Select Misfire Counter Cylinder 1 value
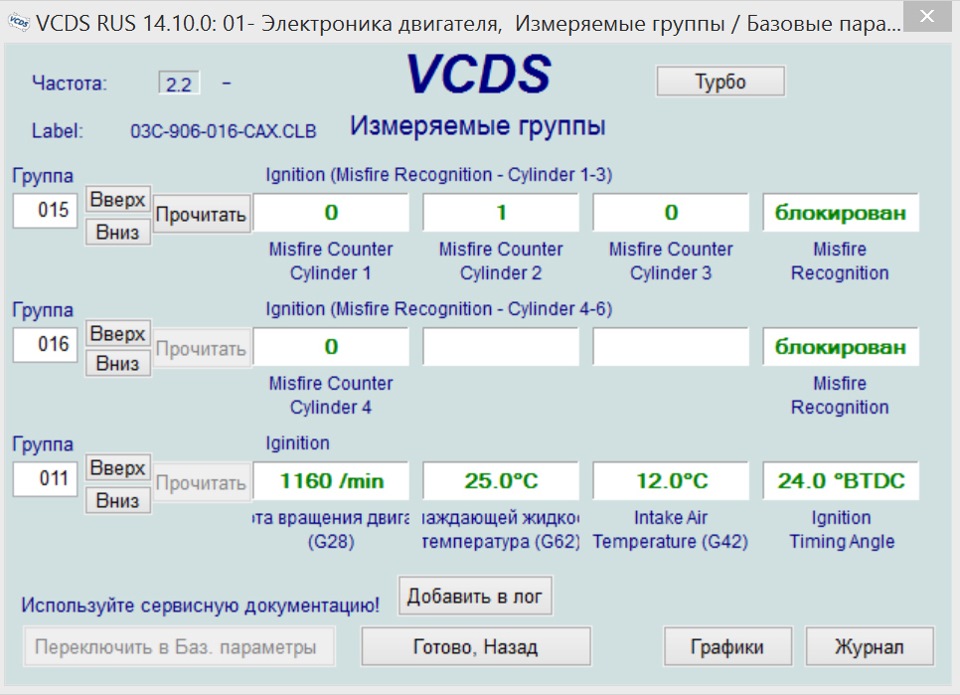The height and width of the screenshot is (695, 960). pyautogui.click(x=331, y=212)
